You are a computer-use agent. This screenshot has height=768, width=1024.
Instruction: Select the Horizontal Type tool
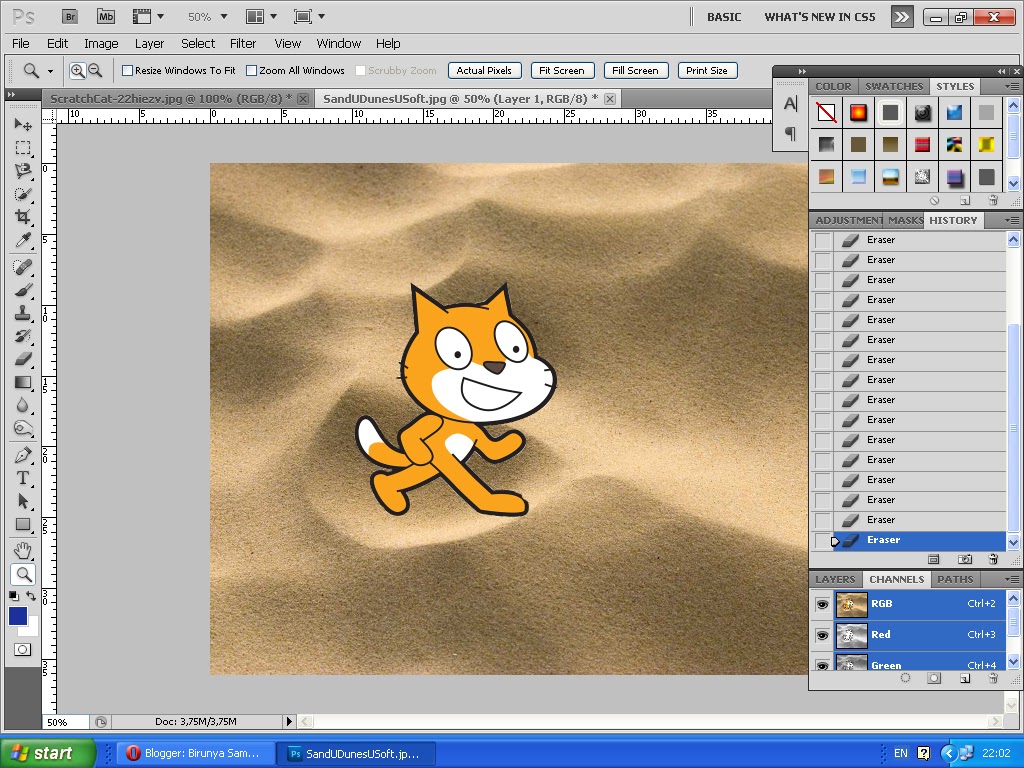point(23,478)
